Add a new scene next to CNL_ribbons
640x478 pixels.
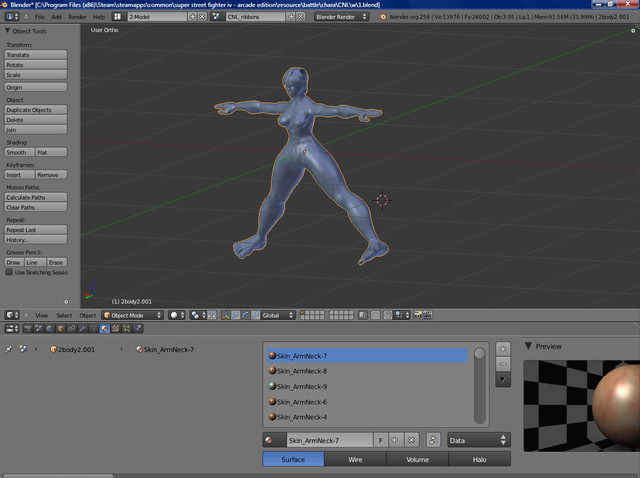pos(291,17)
